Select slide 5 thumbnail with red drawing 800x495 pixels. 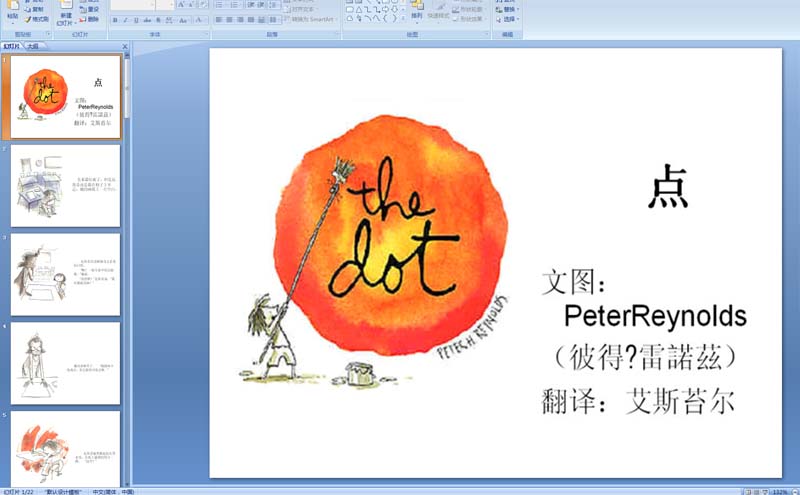[x=65, y=449]
